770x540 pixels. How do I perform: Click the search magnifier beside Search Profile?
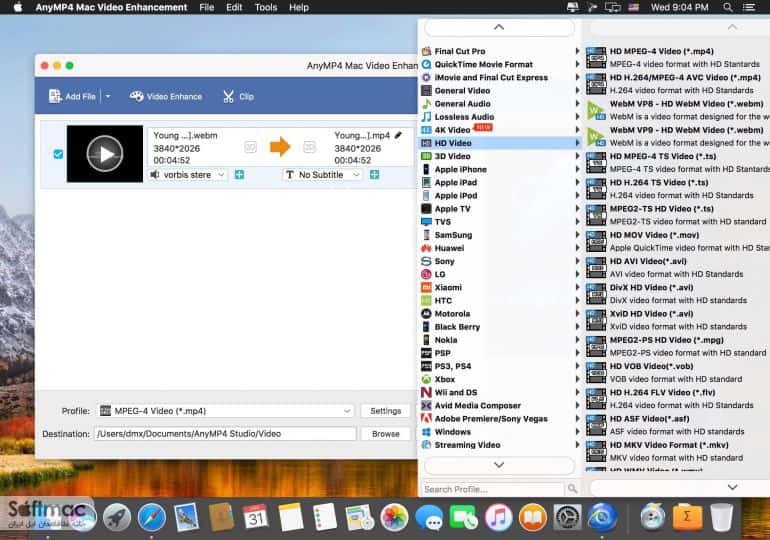coord(572,488)
